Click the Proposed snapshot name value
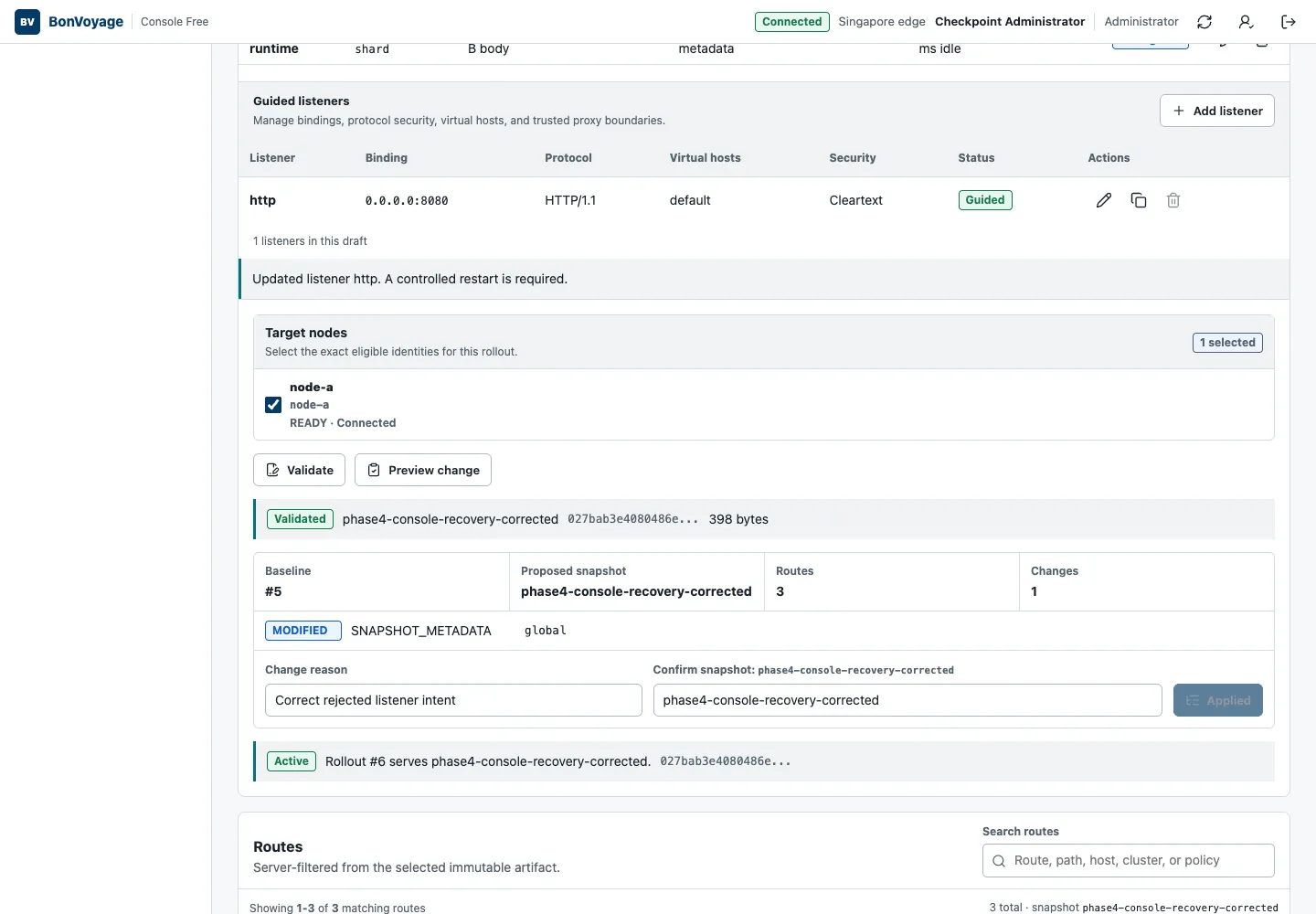Viewport: 1316px width, 914px height. [x=636, y=591]
